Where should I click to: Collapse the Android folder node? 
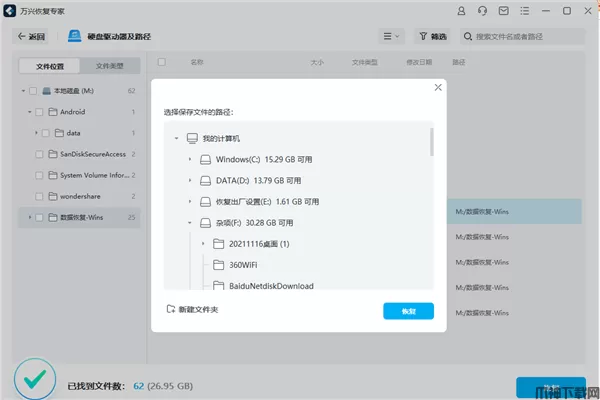(x=29, y=112)
